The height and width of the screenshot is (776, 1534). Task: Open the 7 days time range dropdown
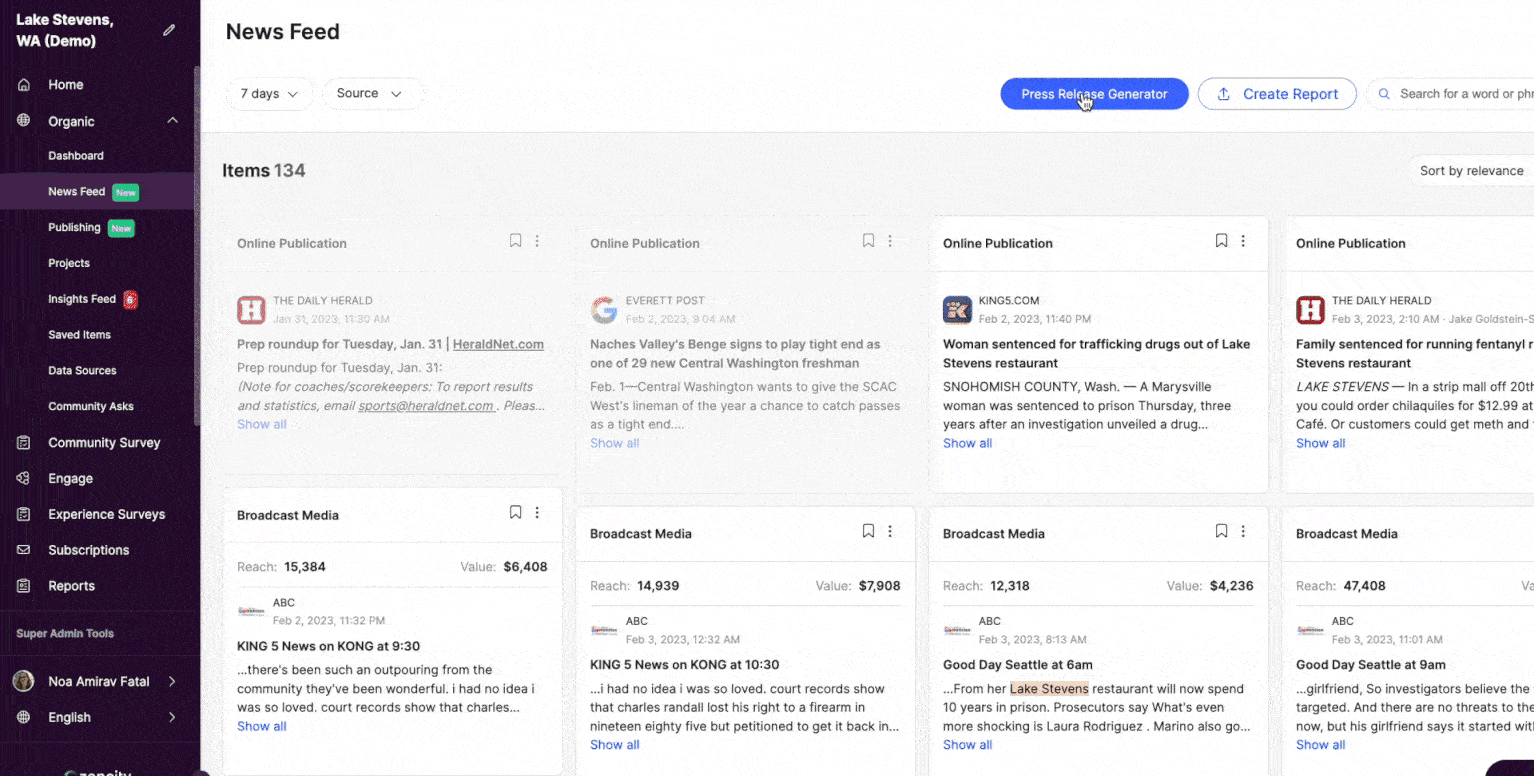point(269,94)
